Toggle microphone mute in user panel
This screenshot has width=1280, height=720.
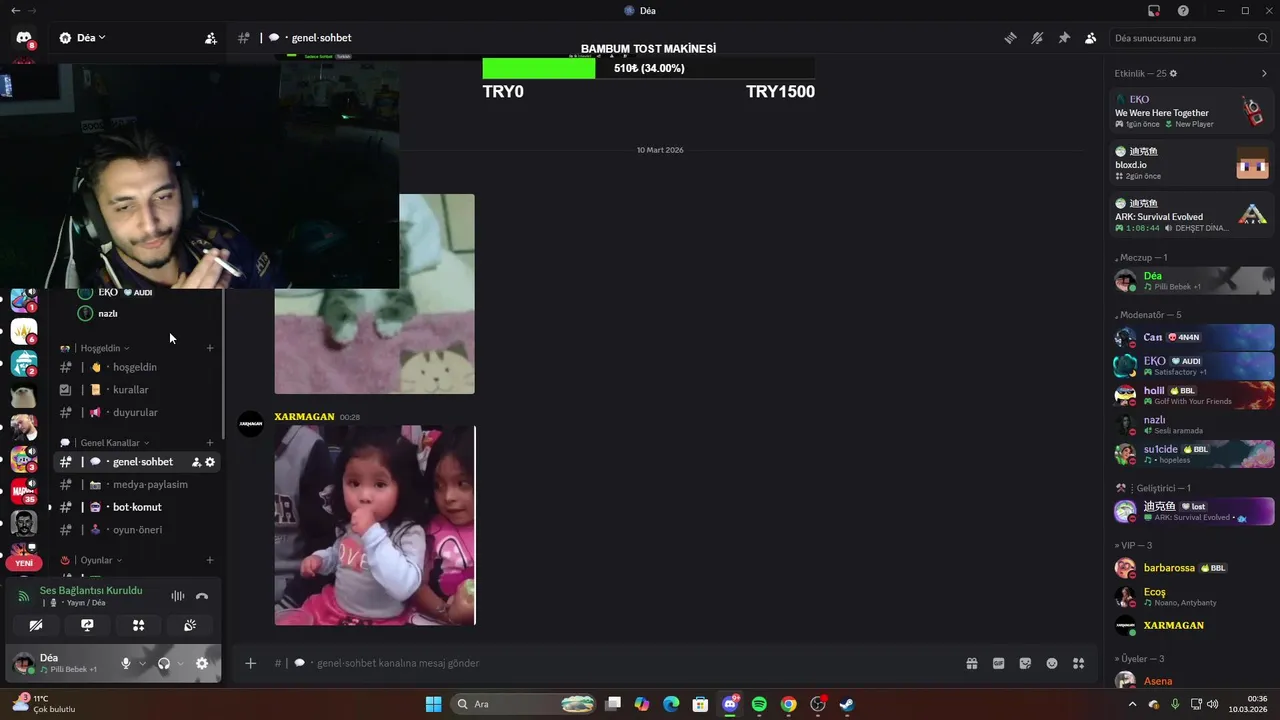pyautogui.click(x=125, y=663)
